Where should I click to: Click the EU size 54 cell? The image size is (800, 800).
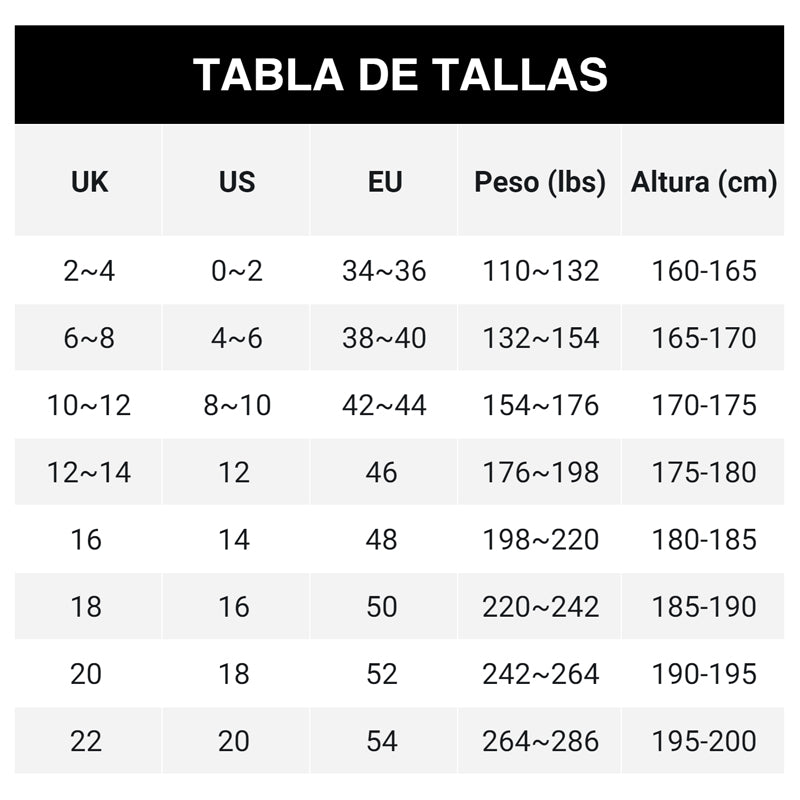point(384,741)
